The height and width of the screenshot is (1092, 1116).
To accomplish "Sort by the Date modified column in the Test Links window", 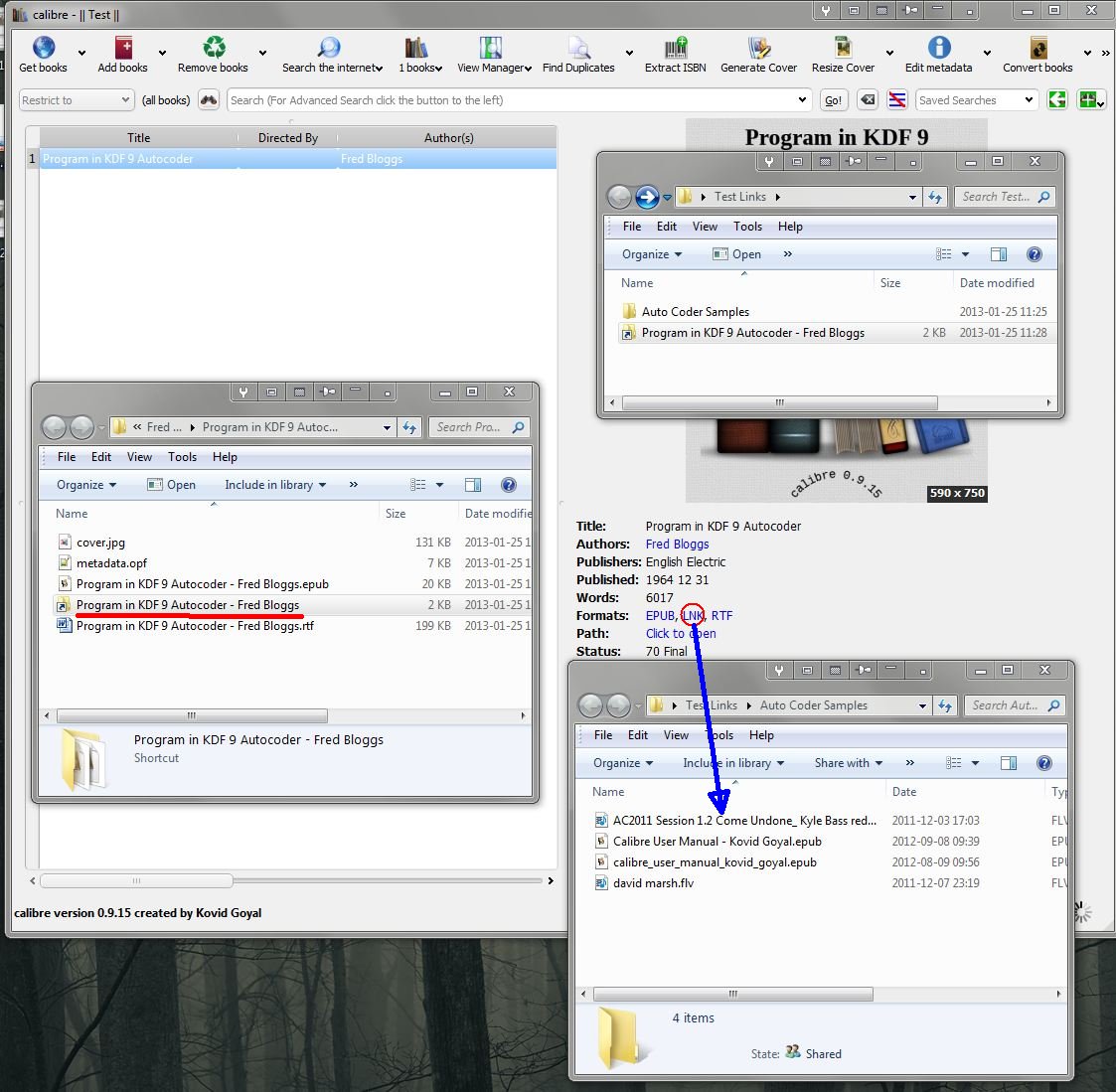I will point(997,283).
